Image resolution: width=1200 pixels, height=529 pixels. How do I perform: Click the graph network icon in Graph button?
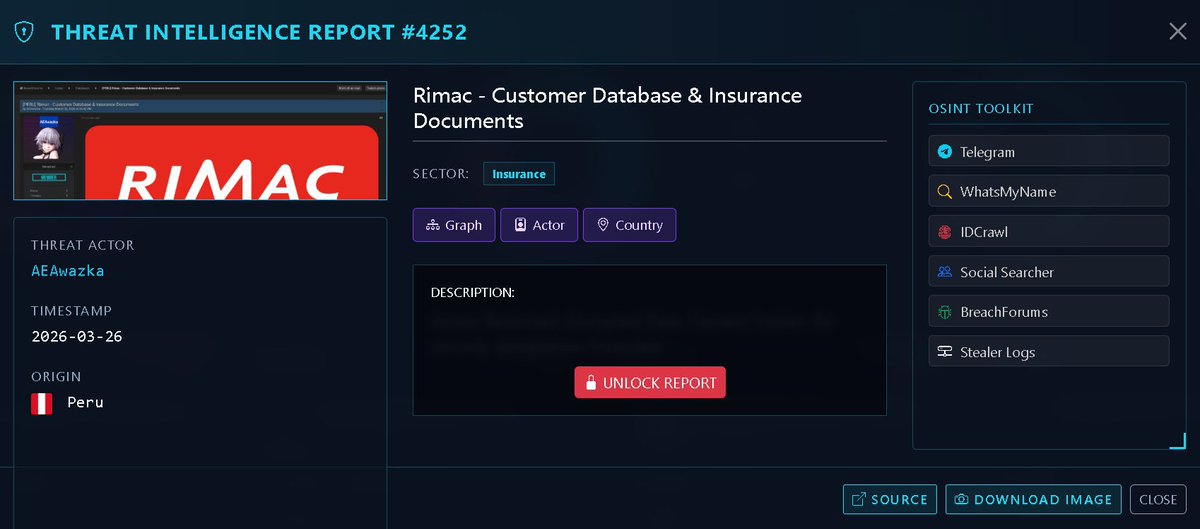(432, 225)
